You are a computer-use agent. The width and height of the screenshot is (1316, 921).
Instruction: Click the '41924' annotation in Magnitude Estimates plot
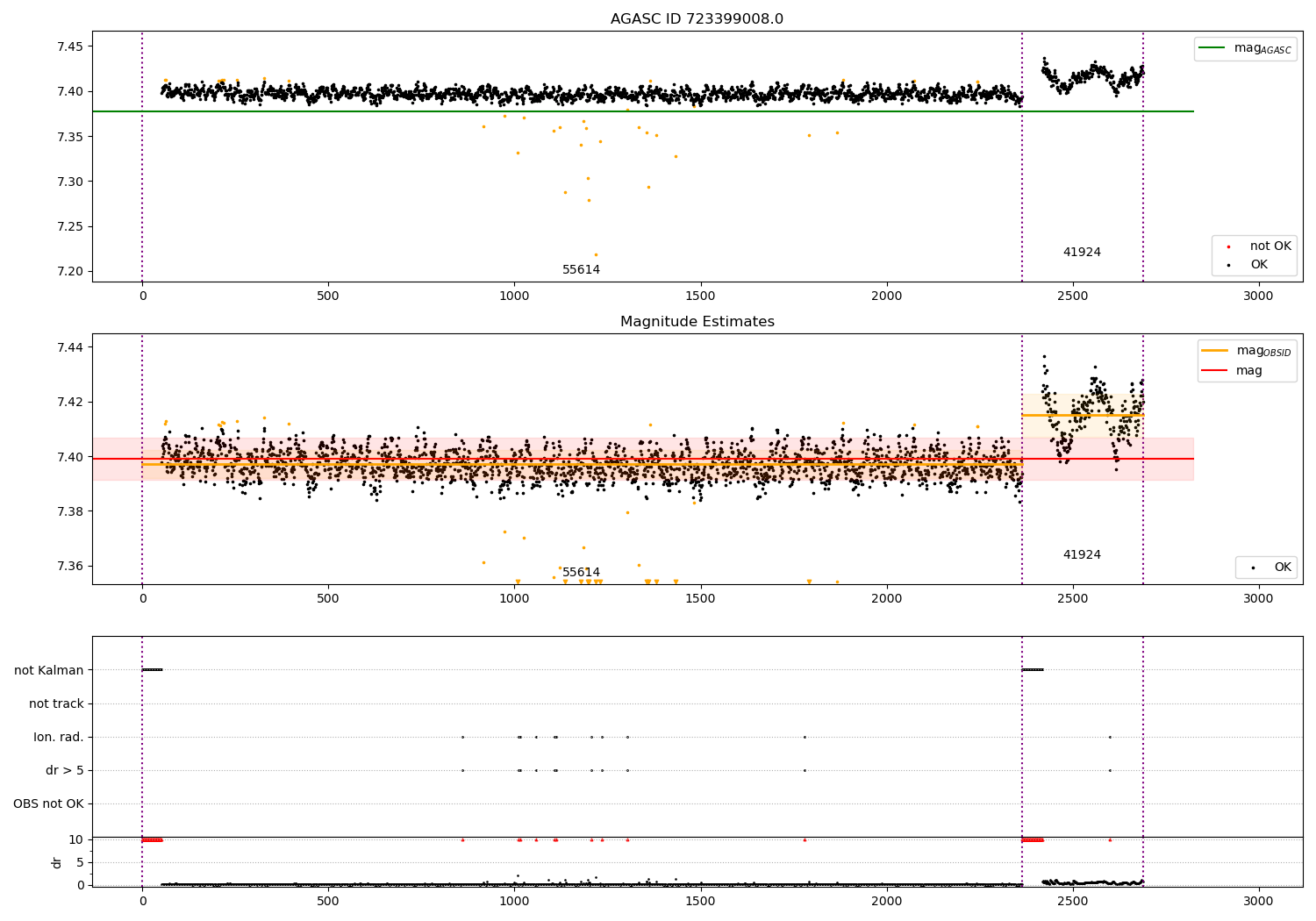pos(1082,555)
